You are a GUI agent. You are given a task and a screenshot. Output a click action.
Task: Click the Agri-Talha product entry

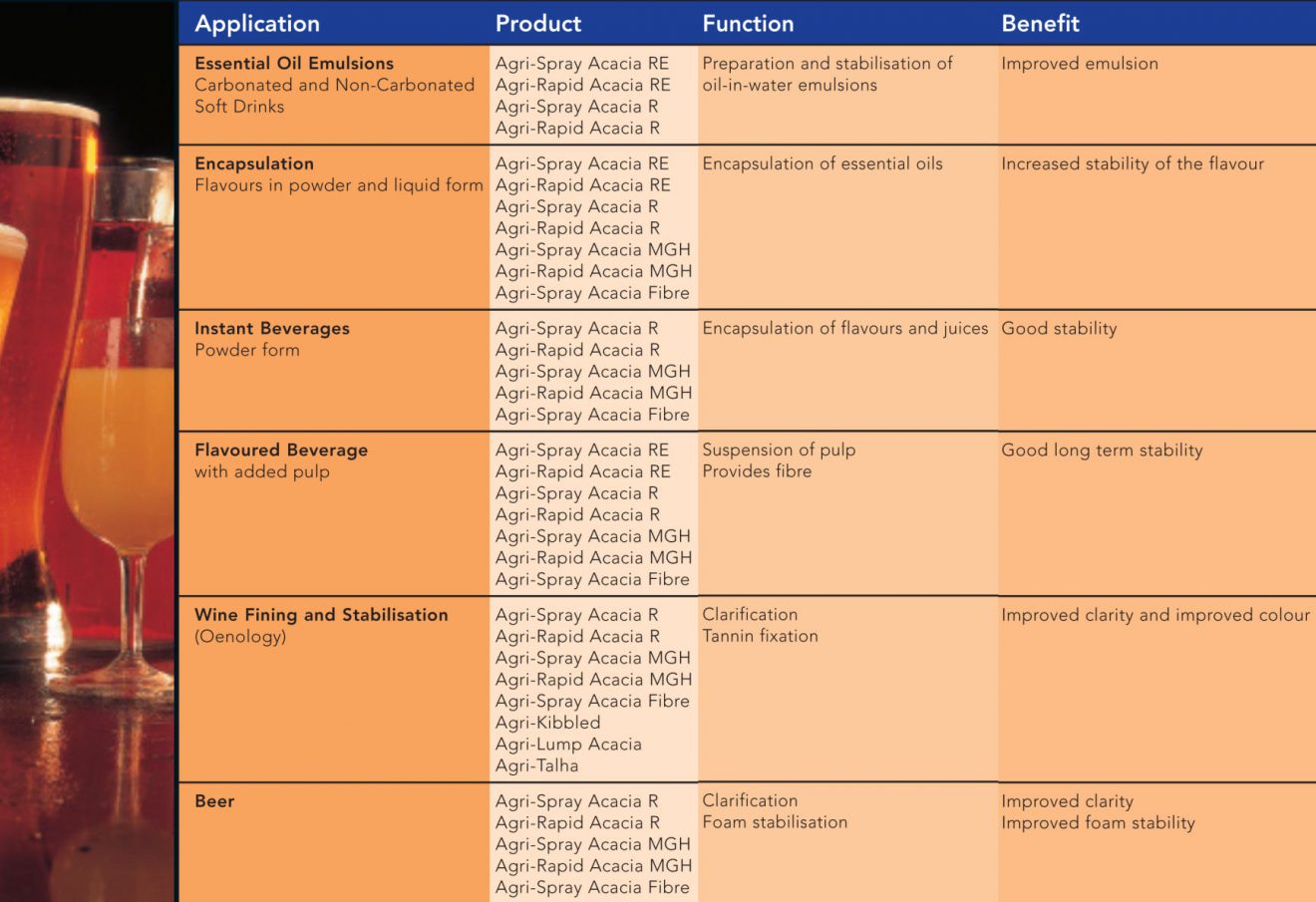(x=536, y=766)
